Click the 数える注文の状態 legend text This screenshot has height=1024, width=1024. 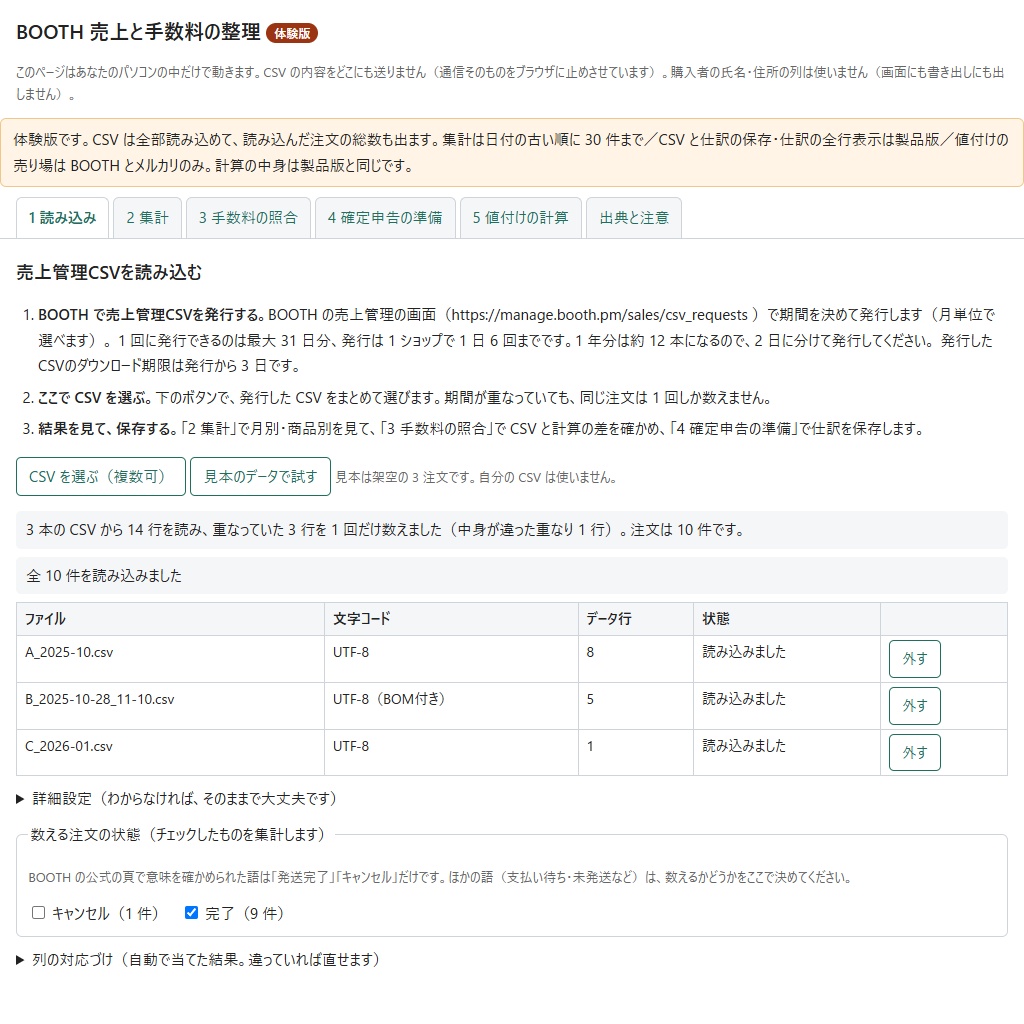[178, 835]
